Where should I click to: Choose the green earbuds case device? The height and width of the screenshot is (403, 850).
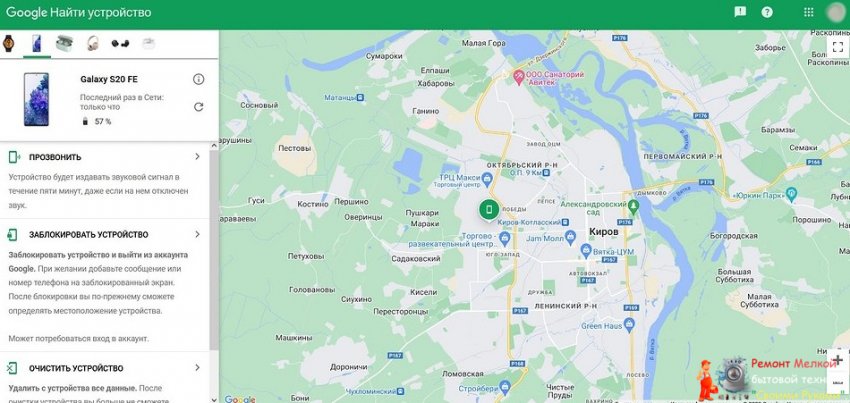[x=64, y=43]
